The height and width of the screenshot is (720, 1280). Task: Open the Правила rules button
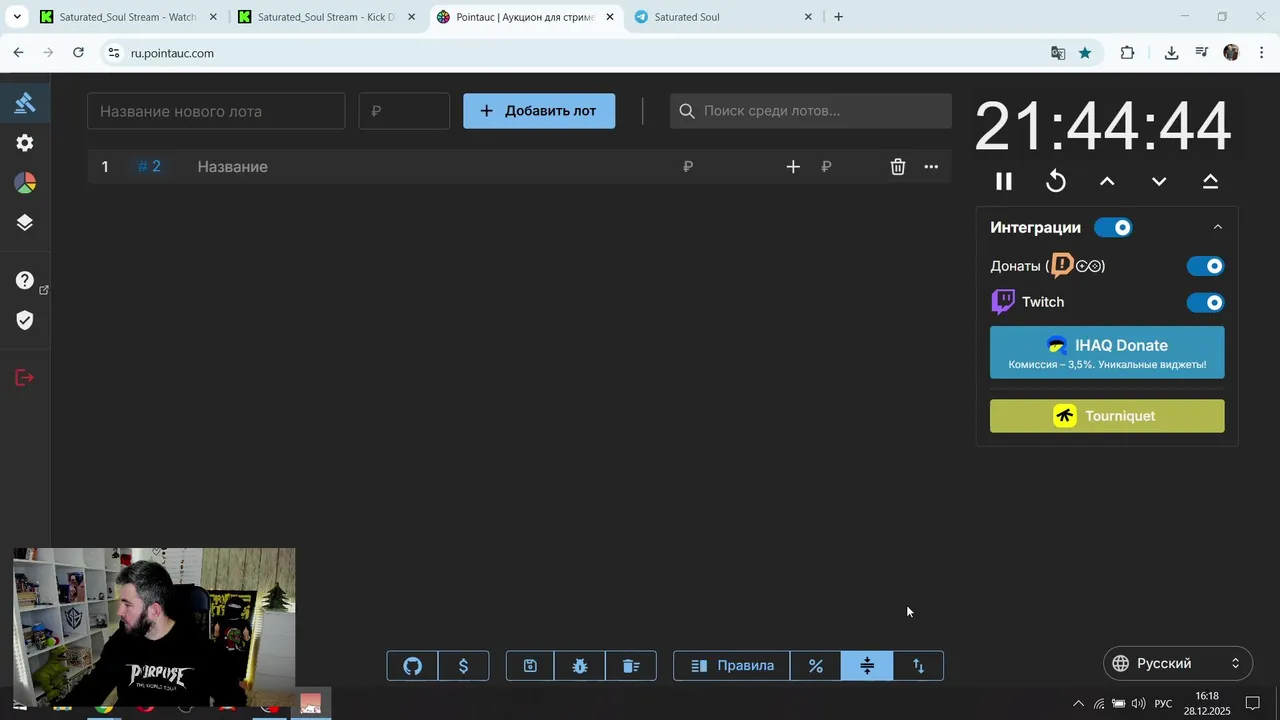732,666
